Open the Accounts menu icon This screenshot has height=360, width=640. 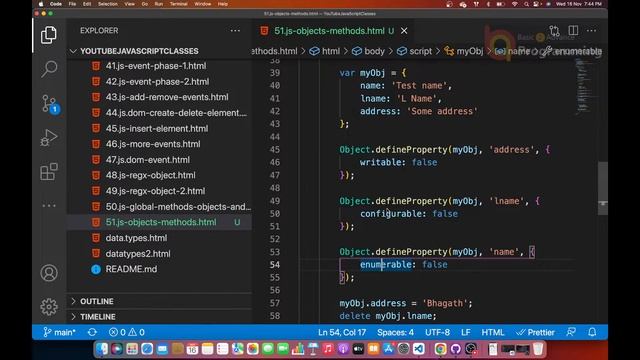click(49, 273)
